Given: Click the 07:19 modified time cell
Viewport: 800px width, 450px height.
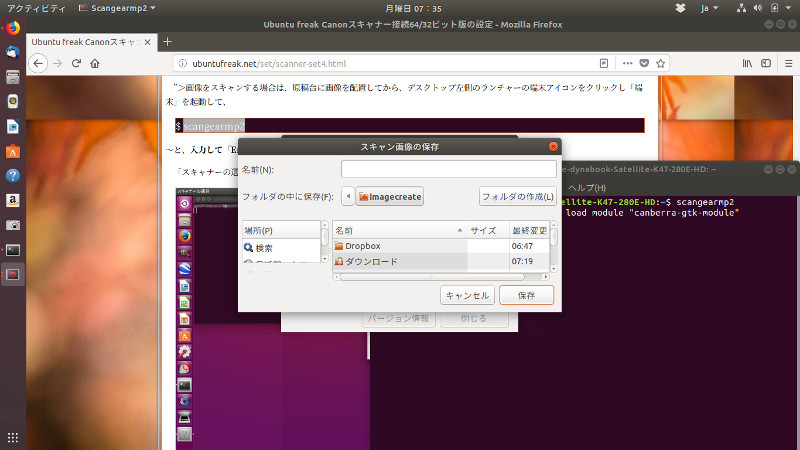Looking at the screenshot, I should 522,261.
